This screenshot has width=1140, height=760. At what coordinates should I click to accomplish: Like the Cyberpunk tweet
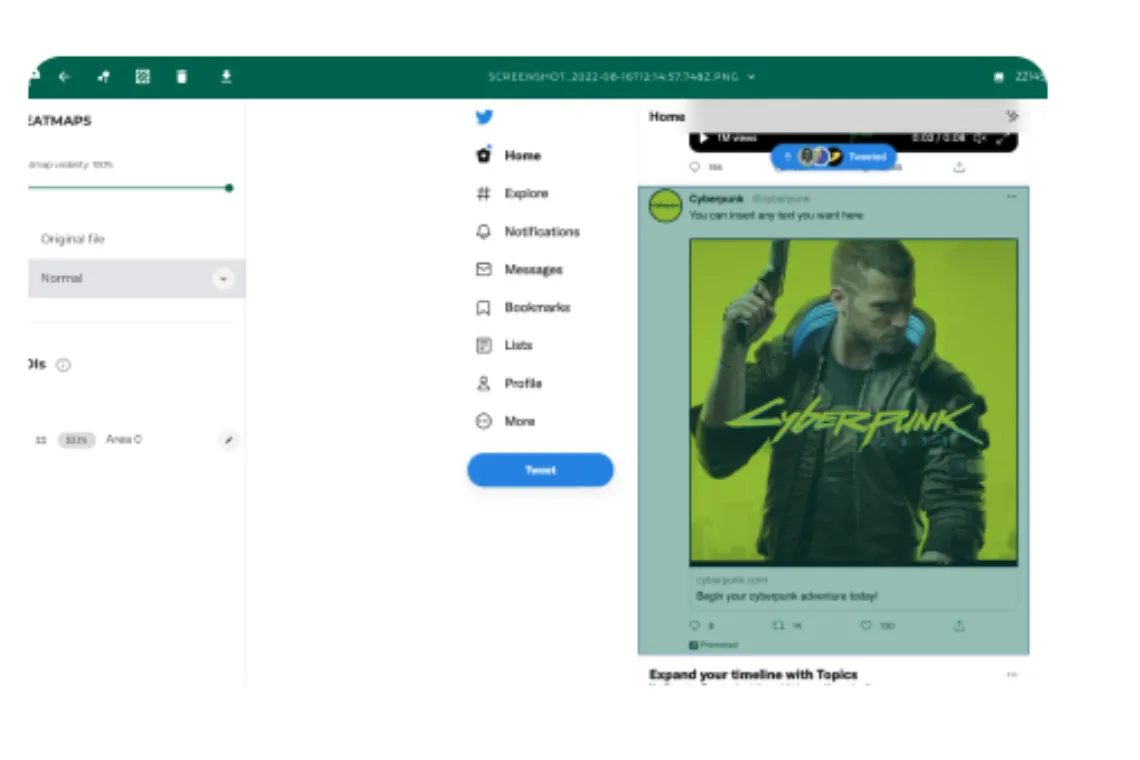[866, 625]
